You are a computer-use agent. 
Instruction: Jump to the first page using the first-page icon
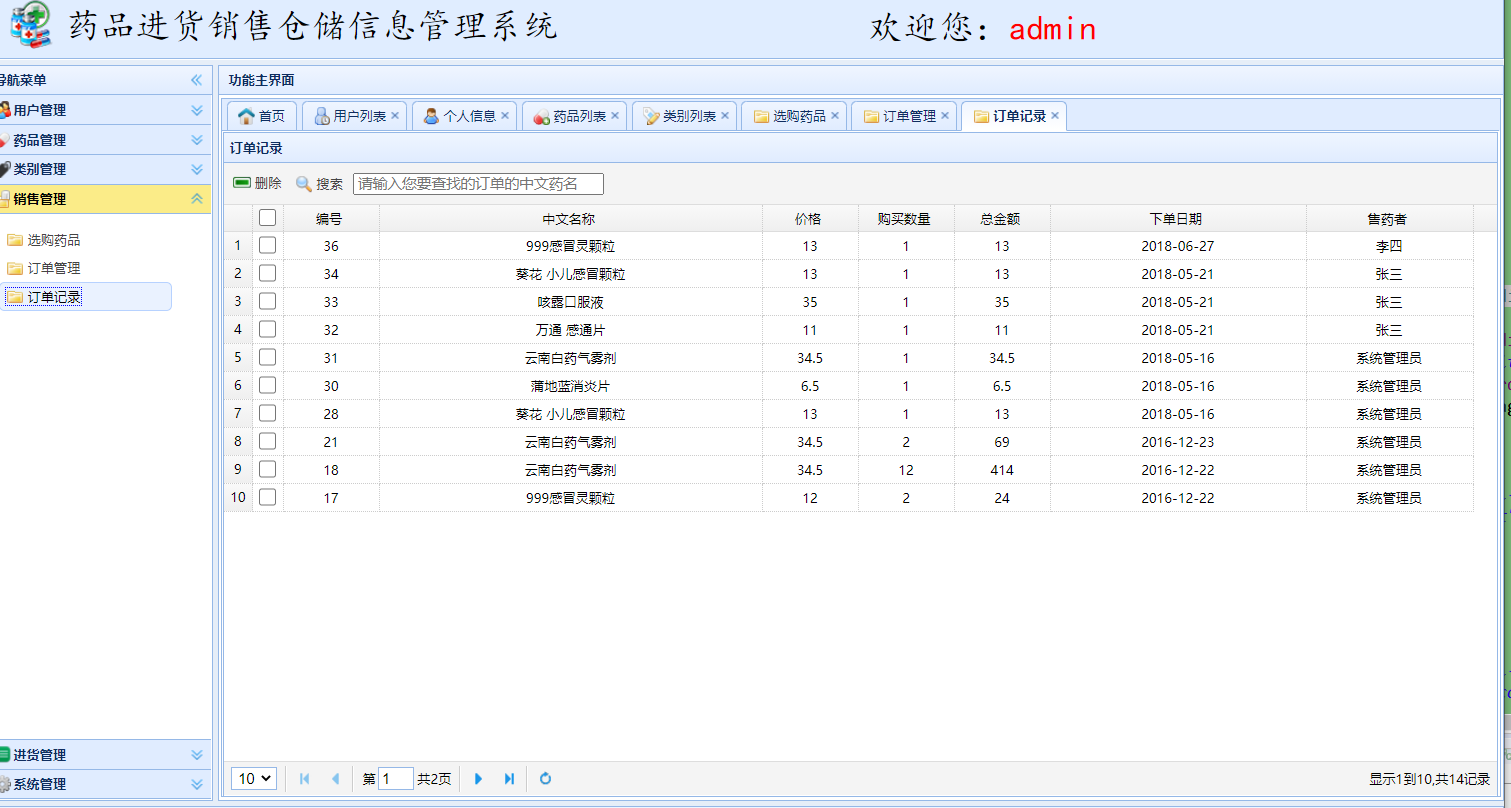coord(304,778)
